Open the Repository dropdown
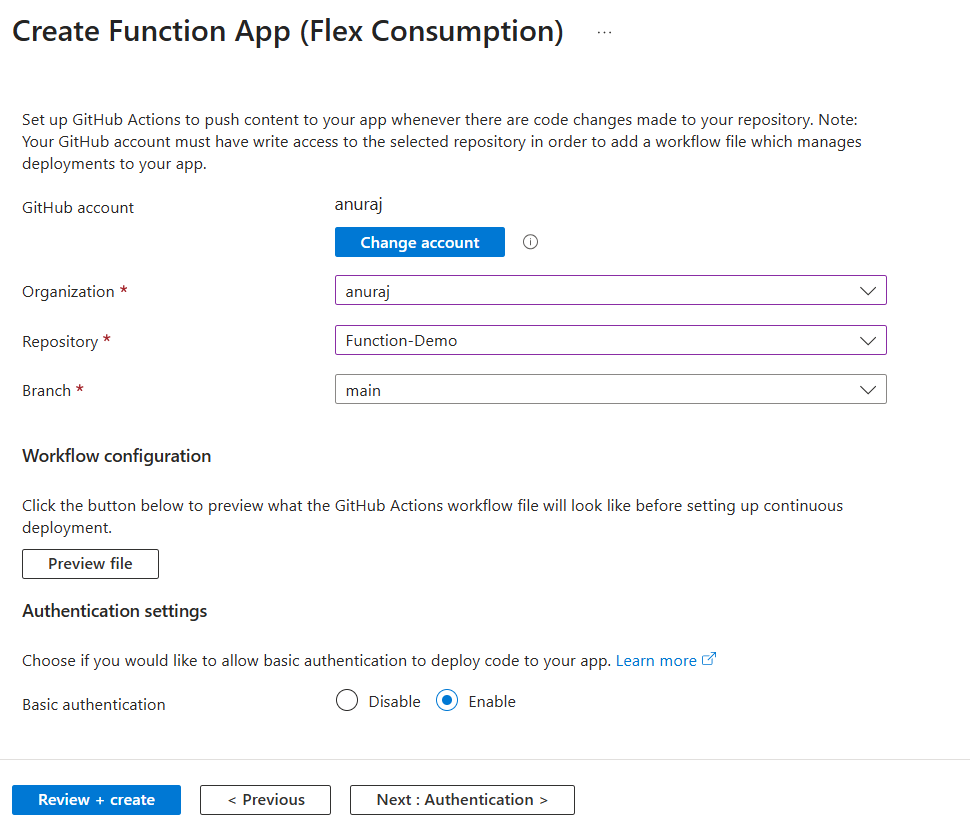The height and width of the screenshot is (822, 970). [x=610, y=340]
